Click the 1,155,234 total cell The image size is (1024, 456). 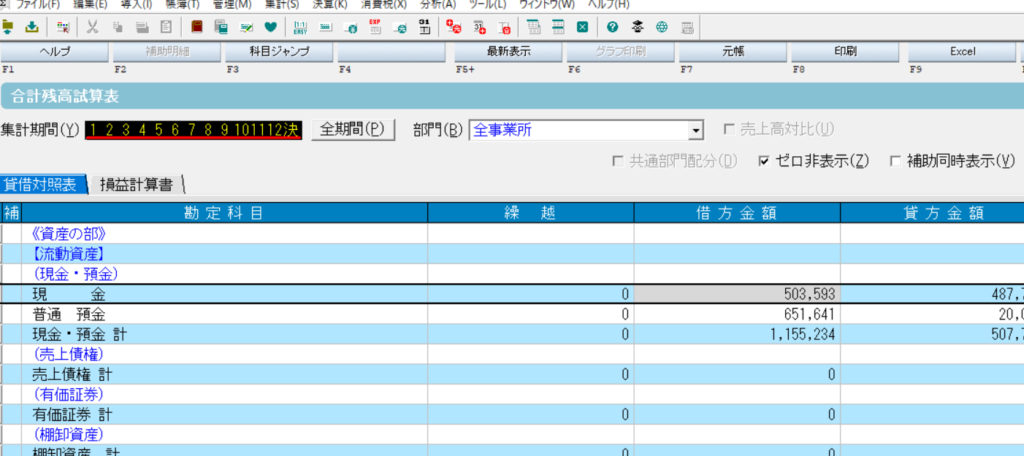737,334
